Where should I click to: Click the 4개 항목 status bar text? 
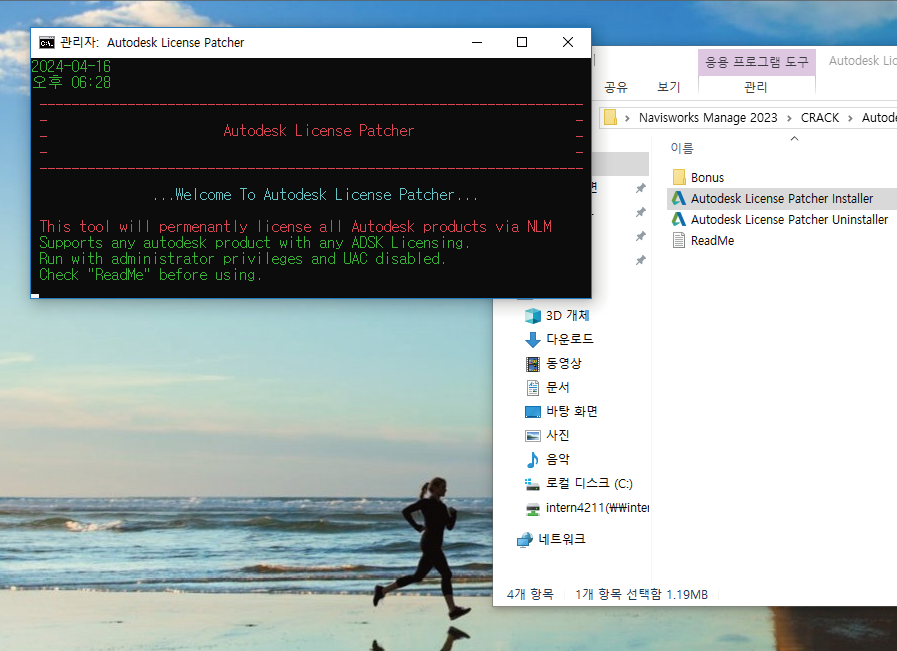click(x=530, y=594)
